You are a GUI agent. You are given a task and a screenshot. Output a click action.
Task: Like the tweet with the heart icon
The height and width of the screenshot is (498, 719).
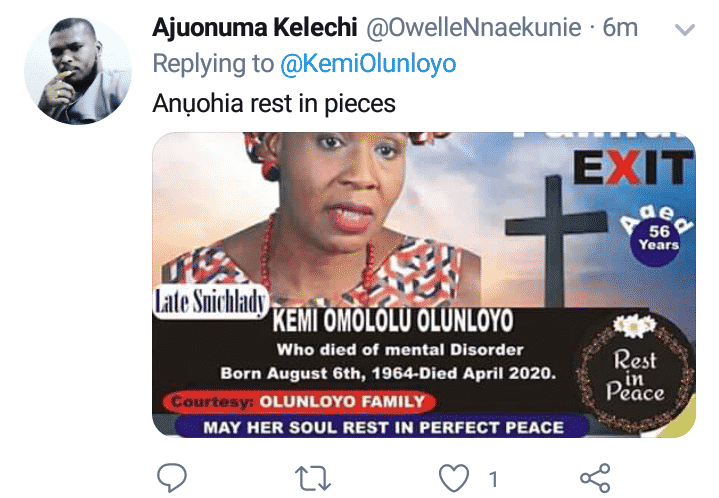[454, 477]
